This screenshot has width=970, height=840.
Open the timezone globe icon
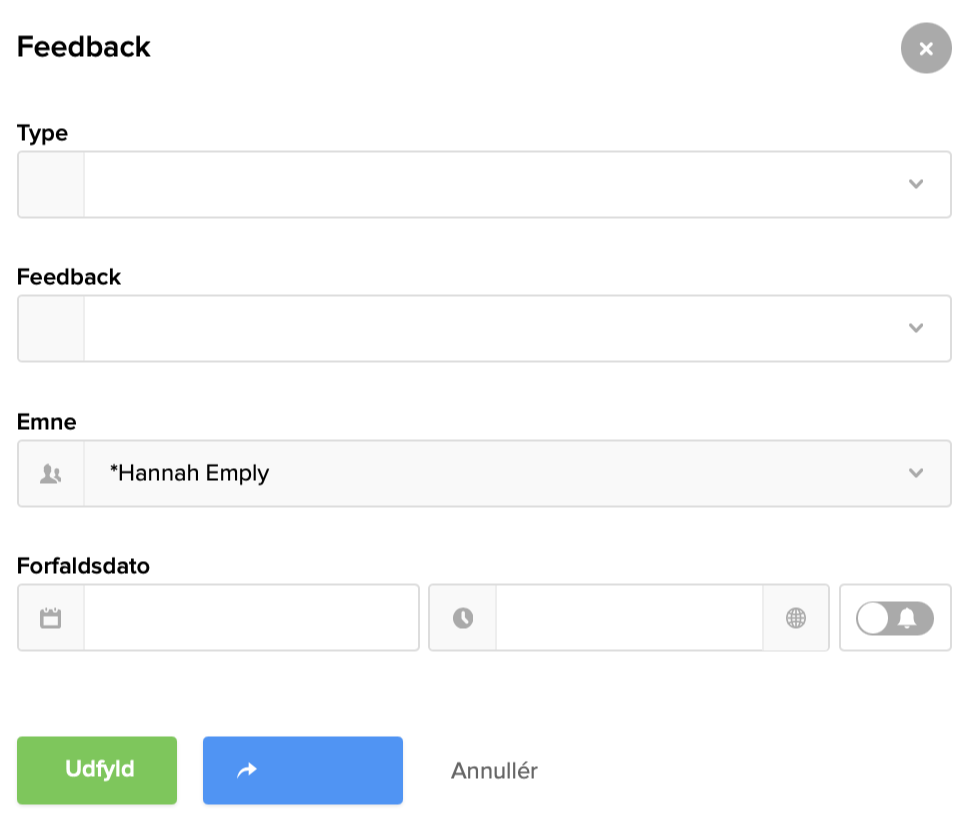796,618
